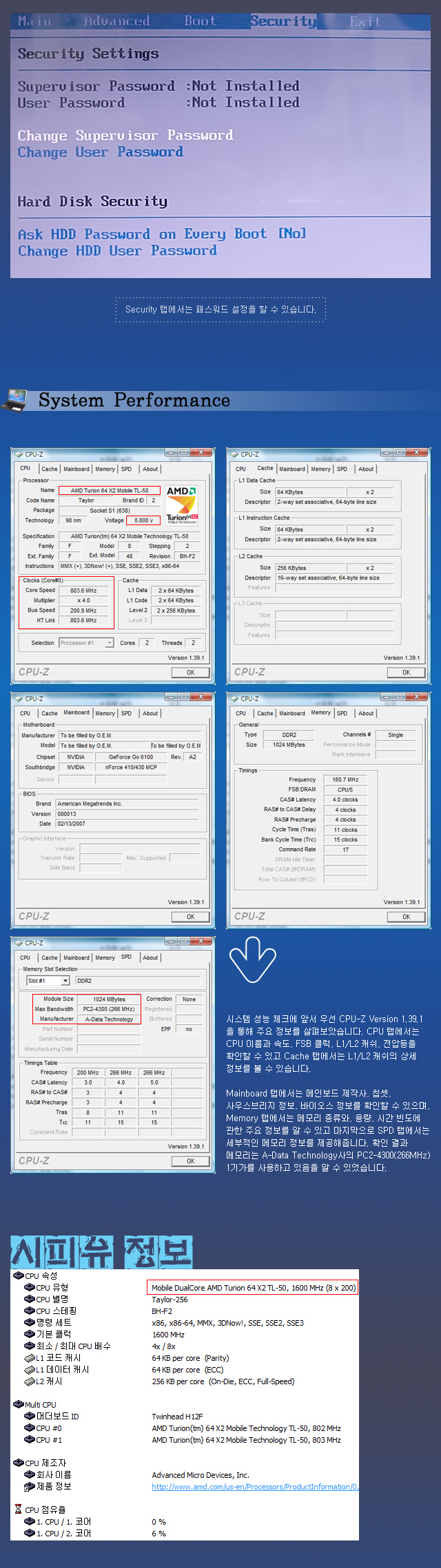Select the Exit tab in the BIOS
Image resolution: width=441 pixels, height=1568 pixels.
[x=365, y=21]
